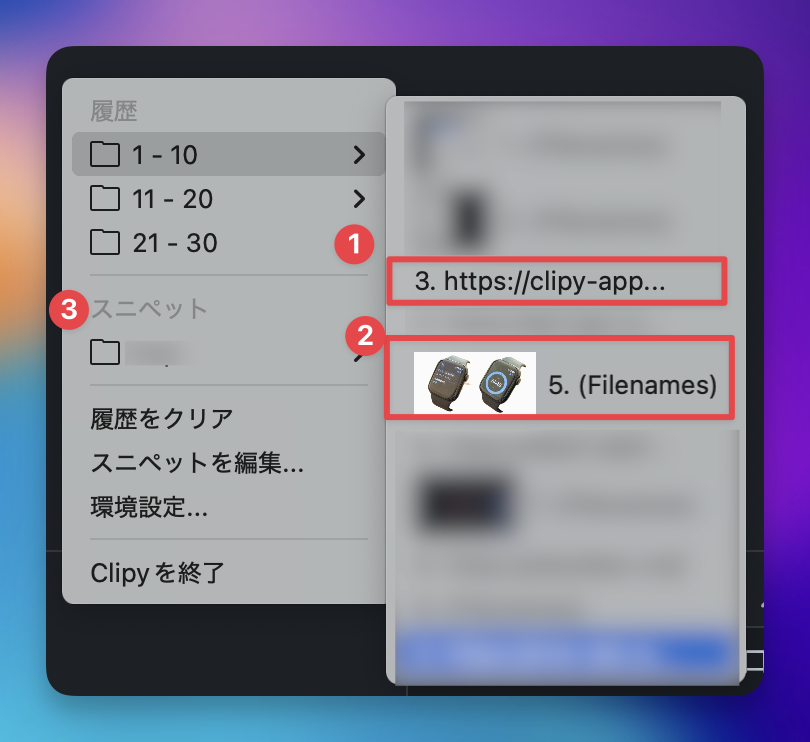Choose 履歴をクリア to clear history

[162, 419]
